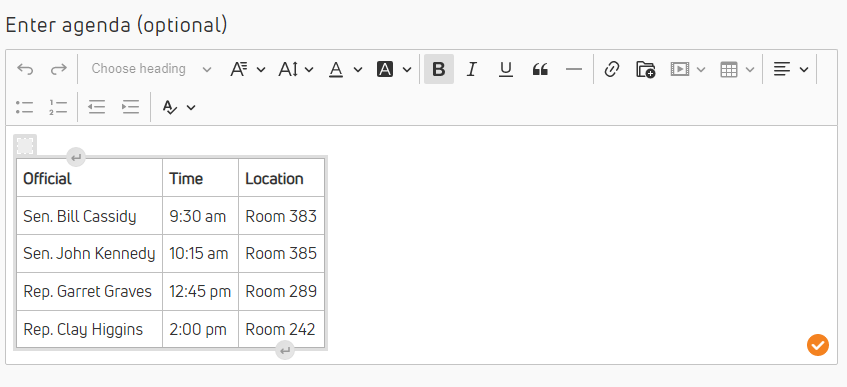847x387 pixels.
Task: Click the 2:00 pm cell
Action: (x=200, y=329)
